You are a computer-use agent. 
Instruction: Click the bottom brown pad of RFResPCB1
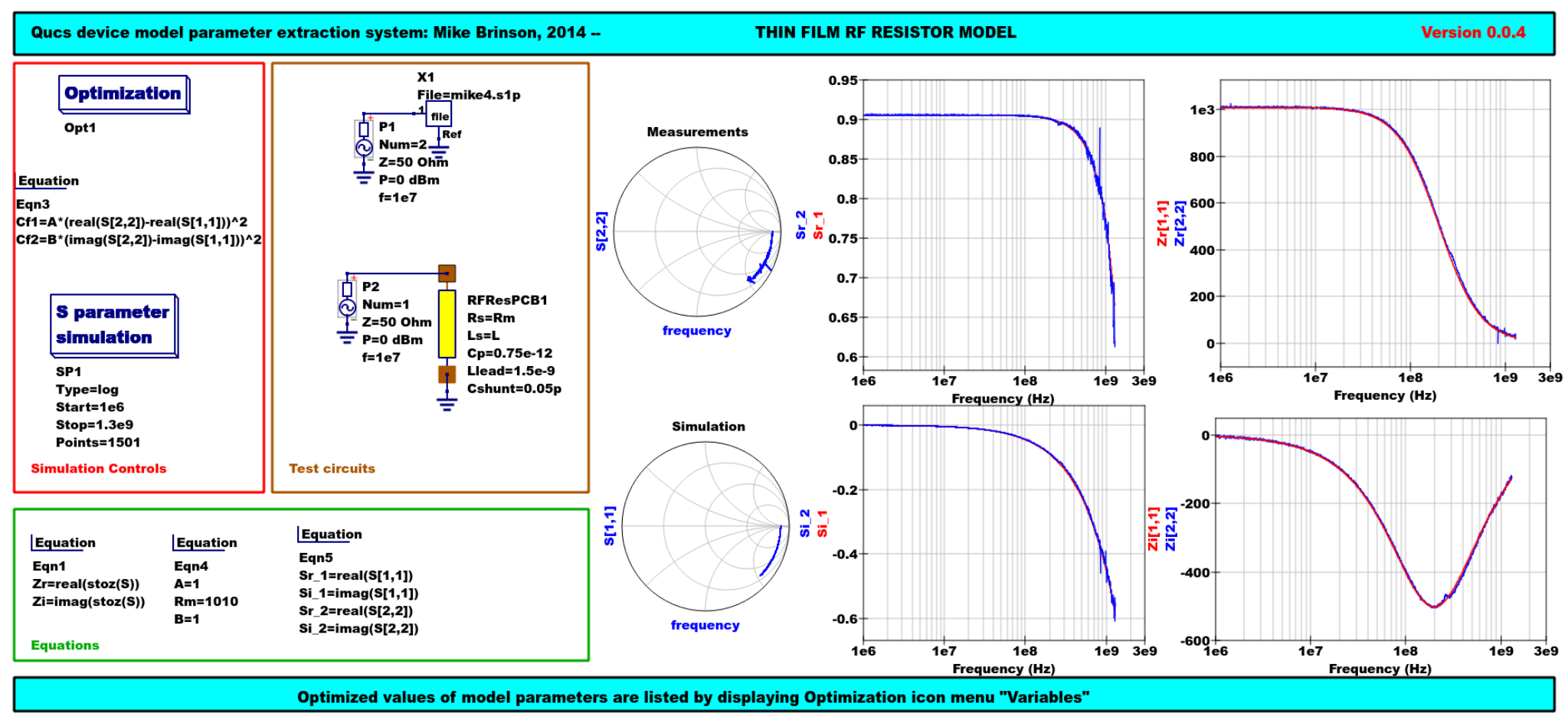pos(447,375)
